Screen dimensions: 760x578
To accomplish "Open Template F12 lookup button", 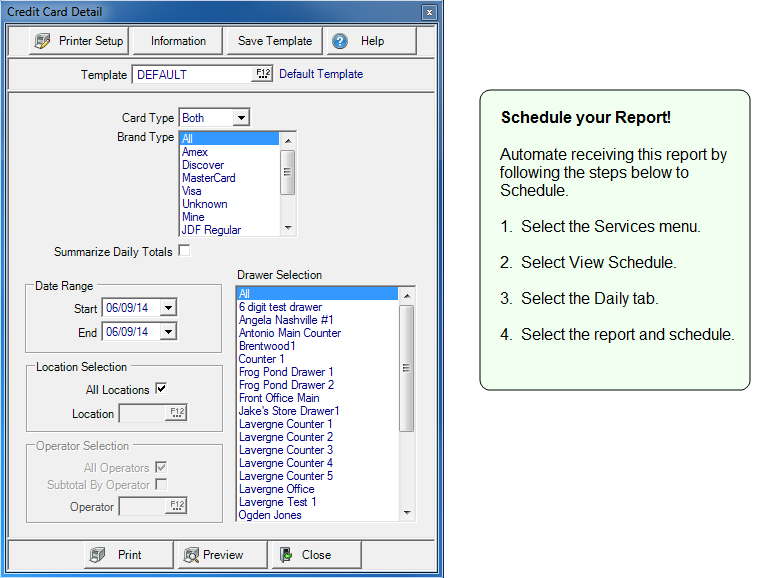I will (x=263, y=74).
